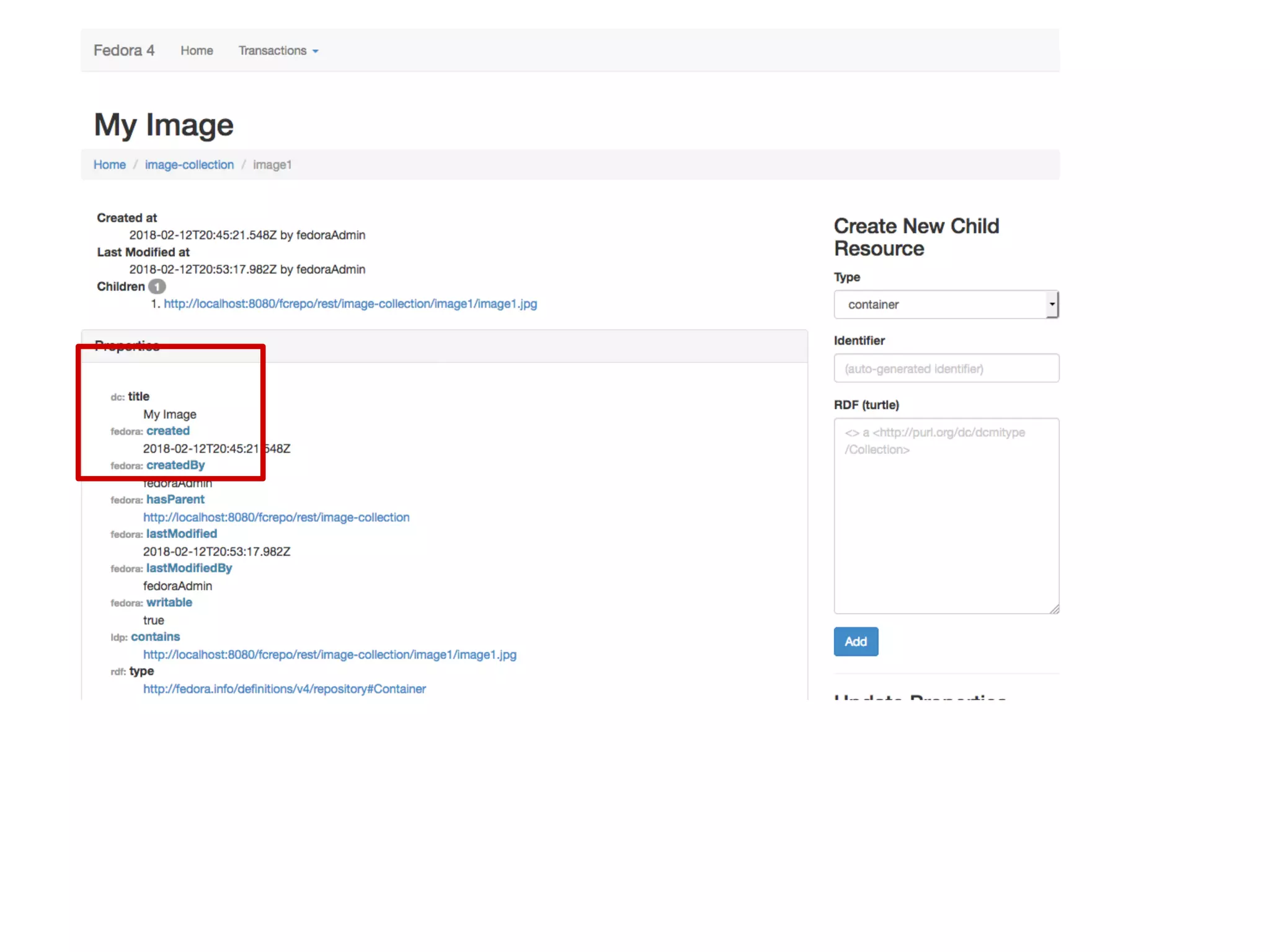
Task: Open the Transactions dropdown menu
Action: pyautogui.click(x=278, y=51)
